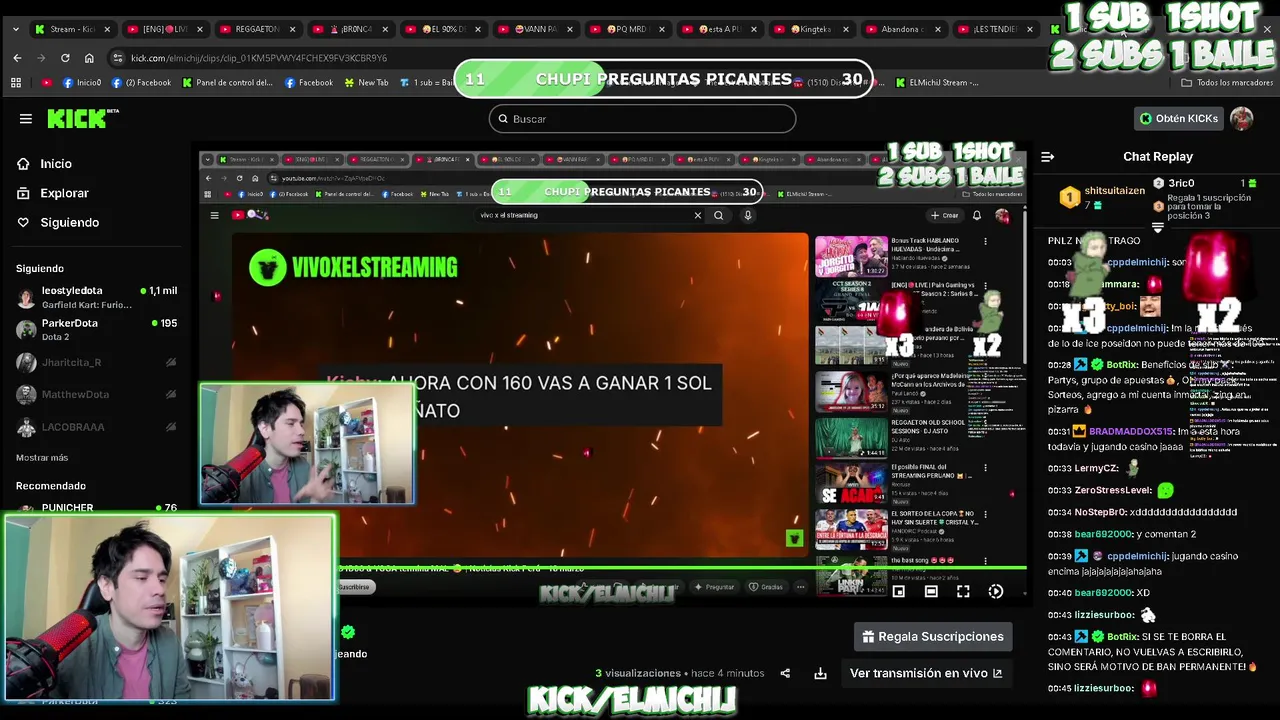Close the REGGAETON tab
Viewport: 1280px width, 720px height.
[291, 29]
